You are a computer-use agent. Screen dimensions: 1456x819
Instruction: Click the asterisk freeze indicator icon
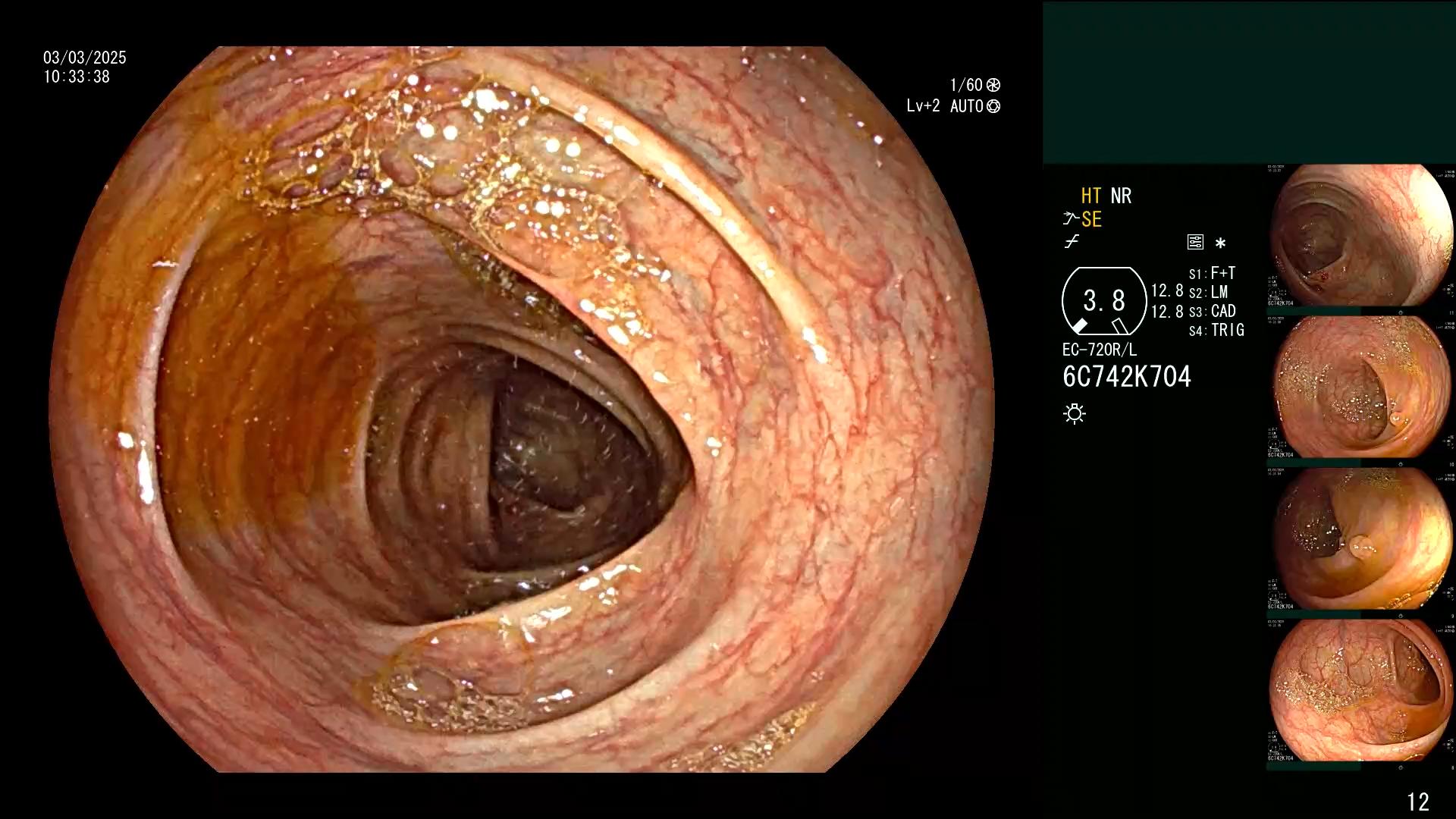tap(1220, 243)
